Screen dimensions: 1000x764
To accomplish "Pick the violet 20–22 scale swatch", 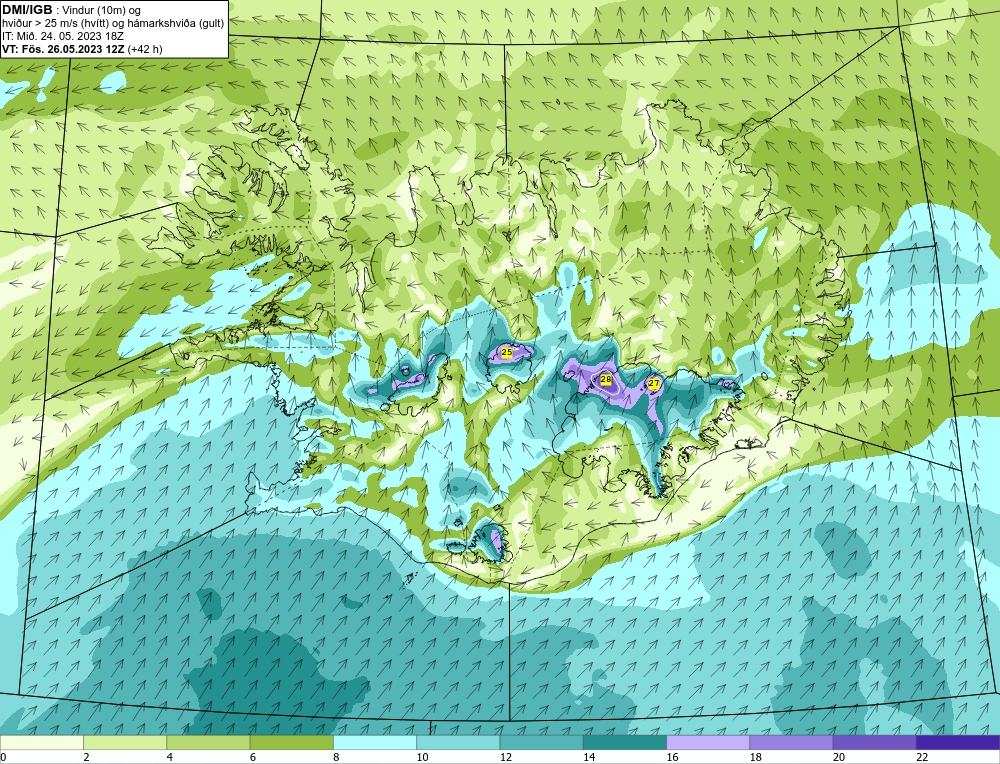I will [x=874, y=743].
